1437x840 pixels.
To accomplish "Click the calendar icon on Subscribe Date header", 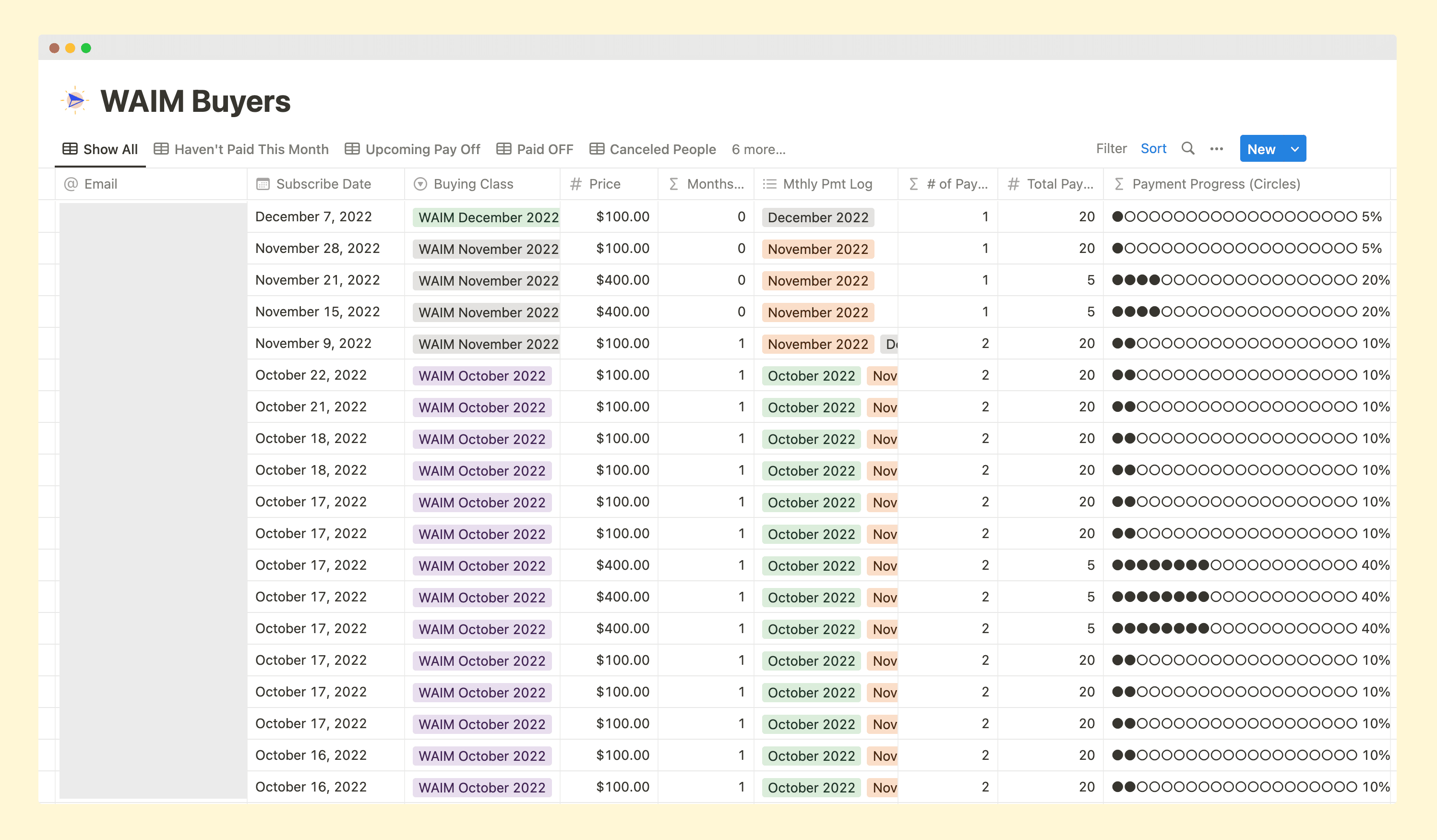I will (x=263, y=184).
